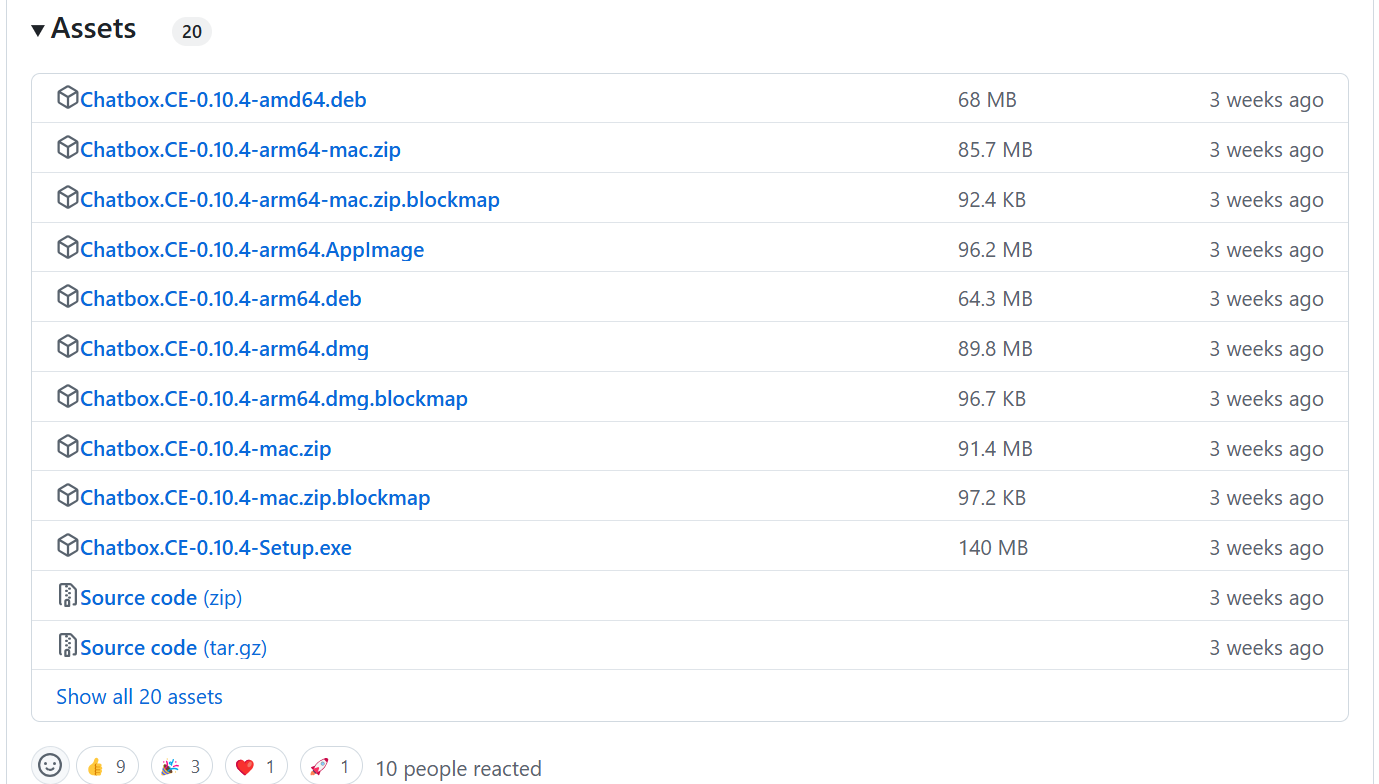Click the 97.2 KB file size
The height and width of the screenshot is (784, 1379).
click(x=992, y=498)
